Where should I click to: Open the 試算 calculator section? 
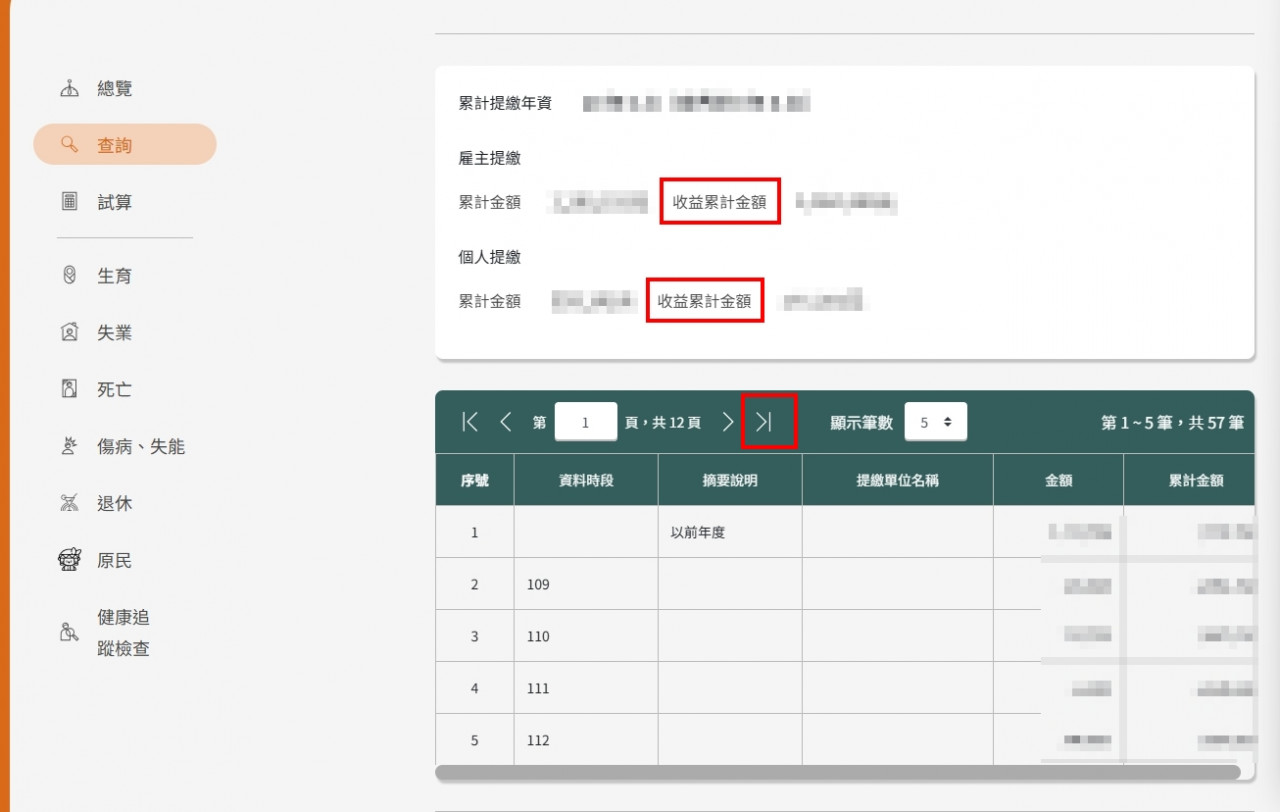(x=69, y=201)
